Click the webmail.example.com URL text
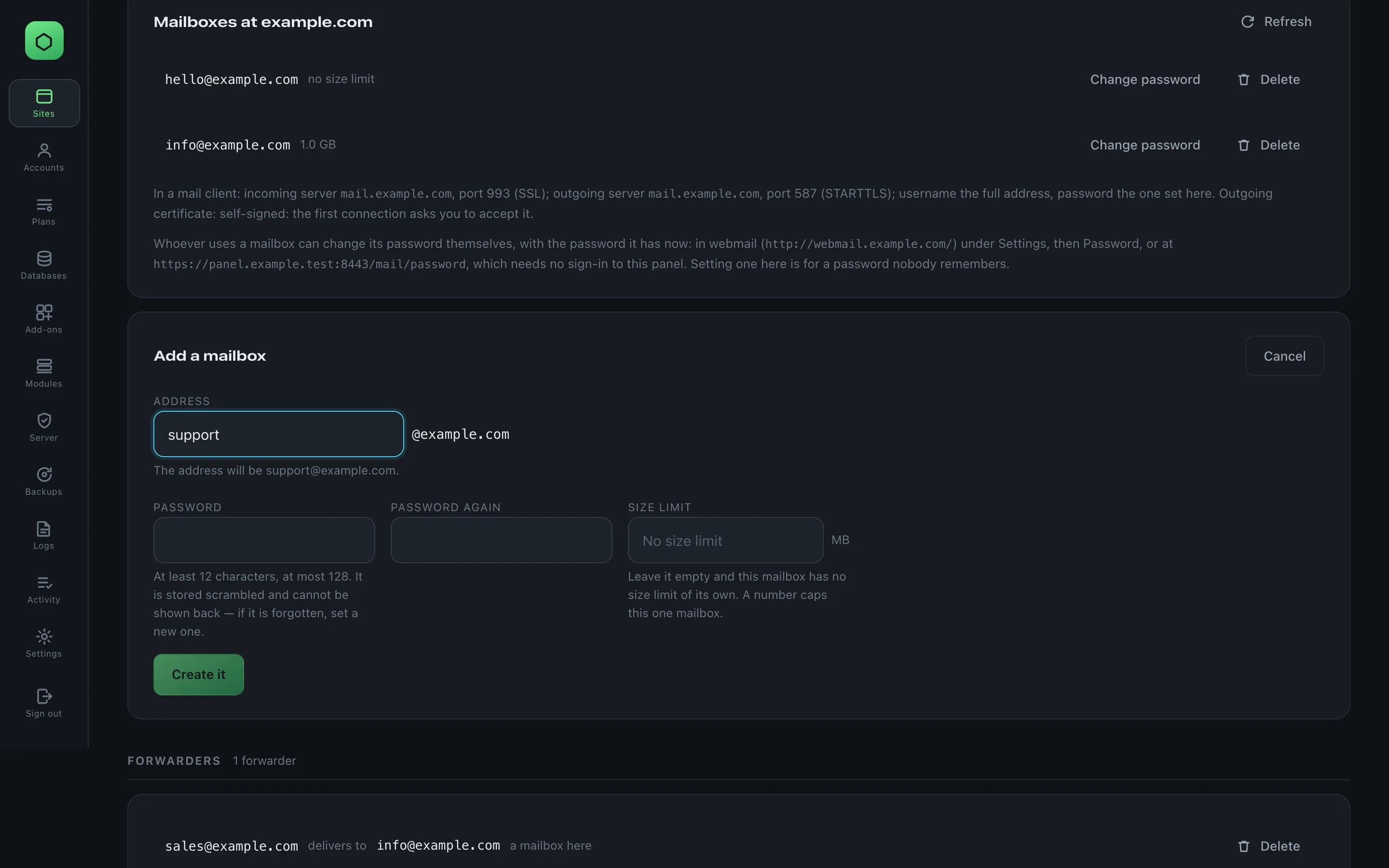 pos(858,244)
